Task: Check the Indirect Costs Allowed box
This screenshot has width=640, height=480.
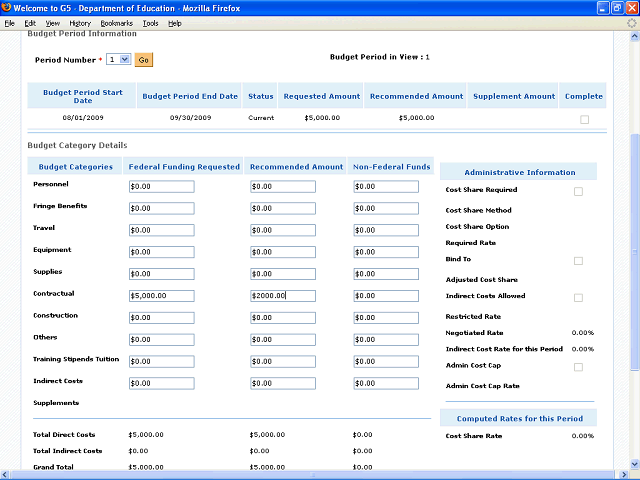Action: click(578, 298)
